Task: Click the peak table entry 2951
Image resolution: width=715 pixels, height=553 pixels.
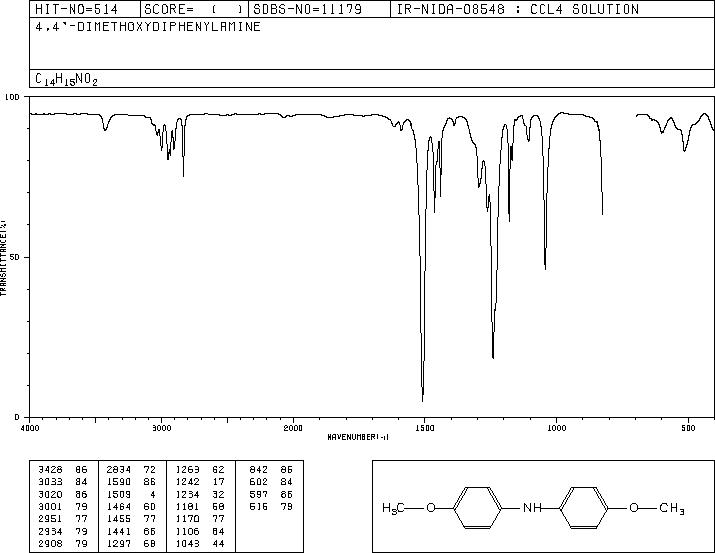Action: point(50,519)
